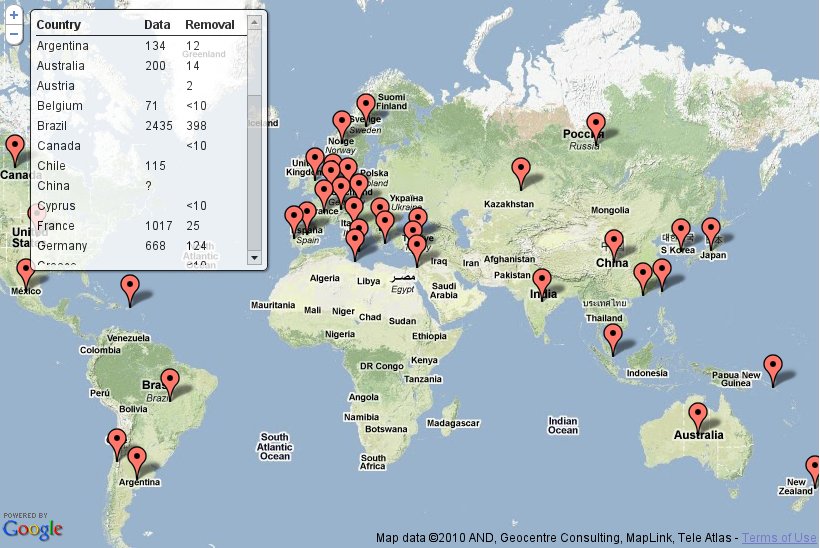This screenshot has height=548, width=820.
Task: Click France's data value 1017
Action: coord(158,226)
